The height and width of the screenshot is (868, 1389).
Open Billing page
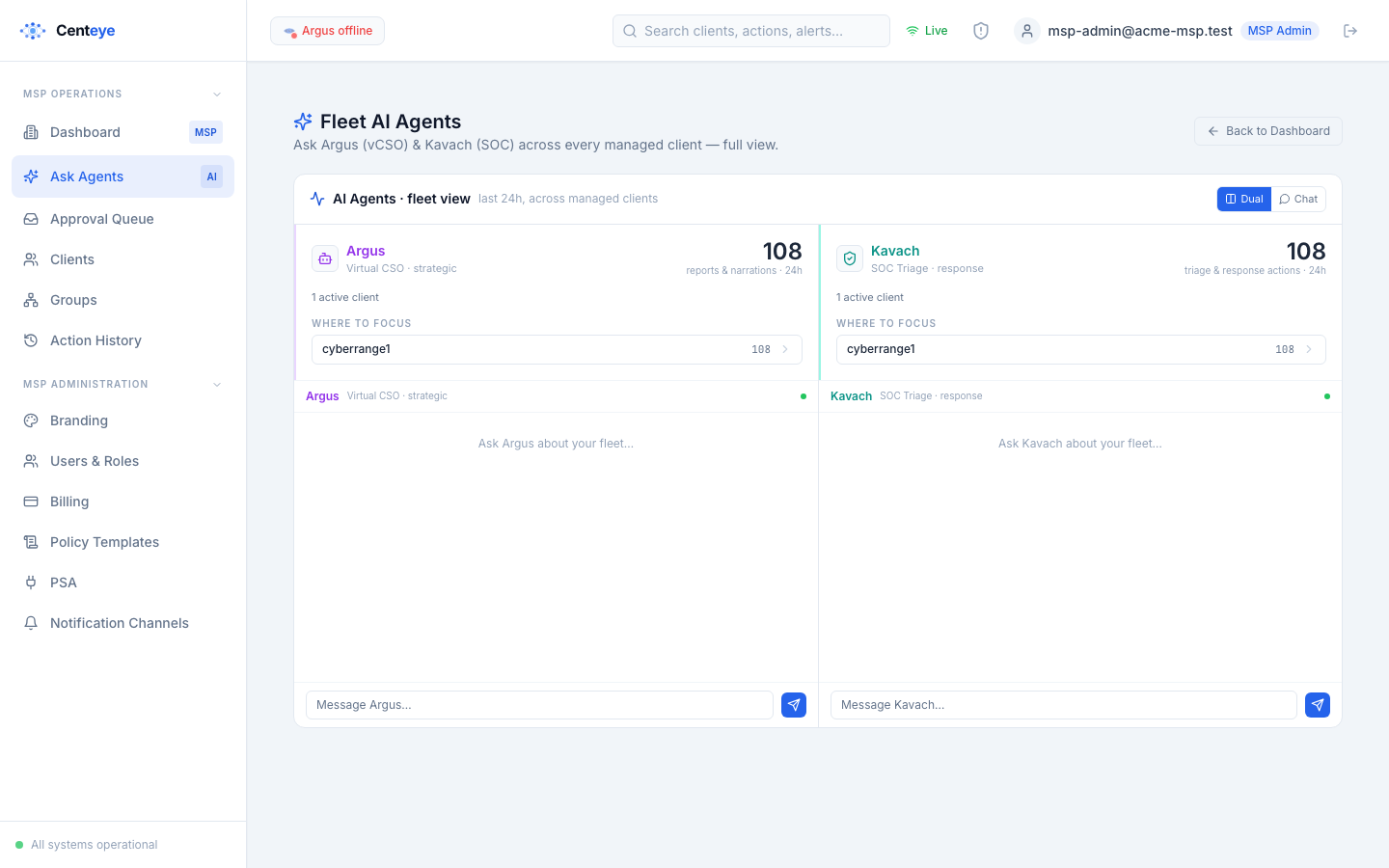point(123,502)
